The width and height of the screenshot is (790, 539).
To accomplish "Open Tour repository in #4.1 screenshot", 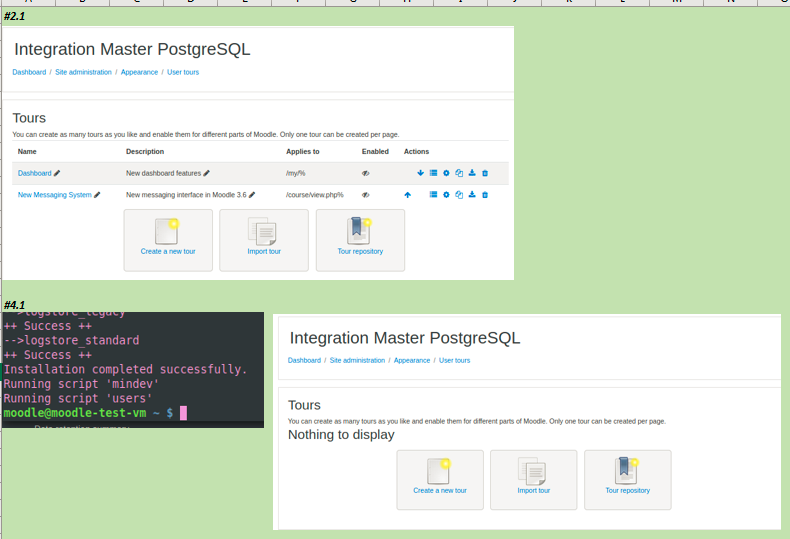I will click(x=628, y=480).
